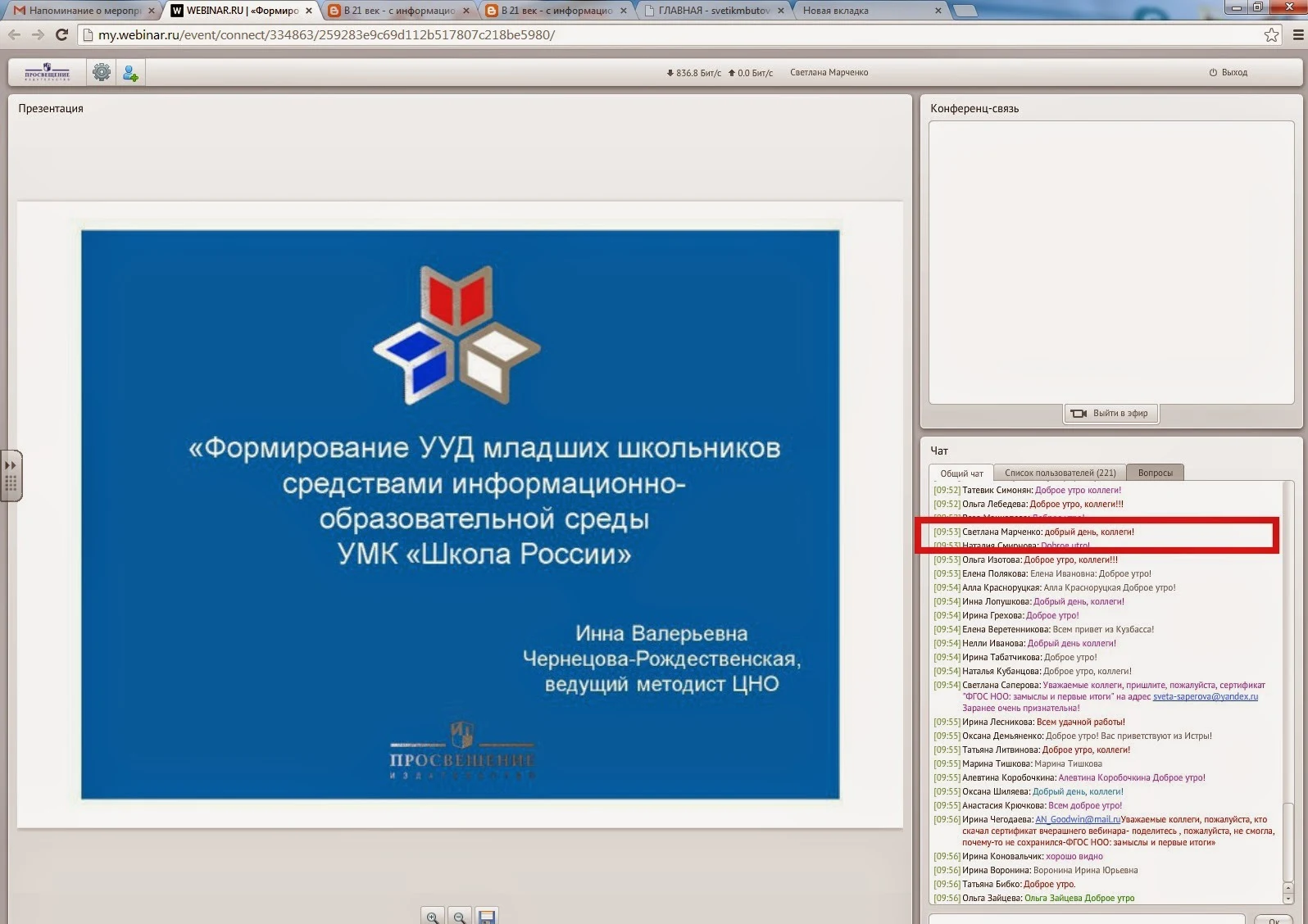
Task: Click the Выход exit button
Action: point(1229,72)
